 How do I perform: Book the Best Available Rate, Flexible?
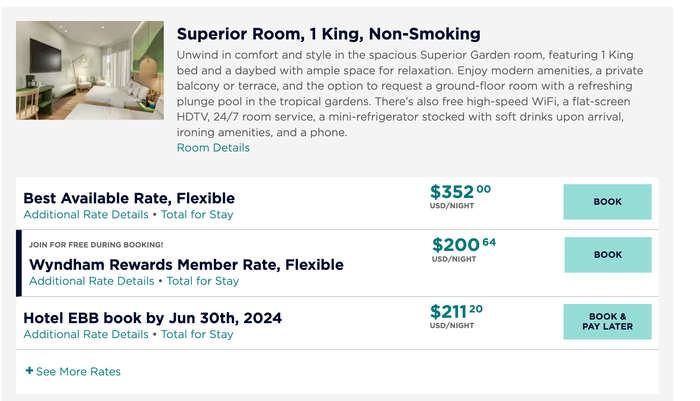[x=607, y=202]
